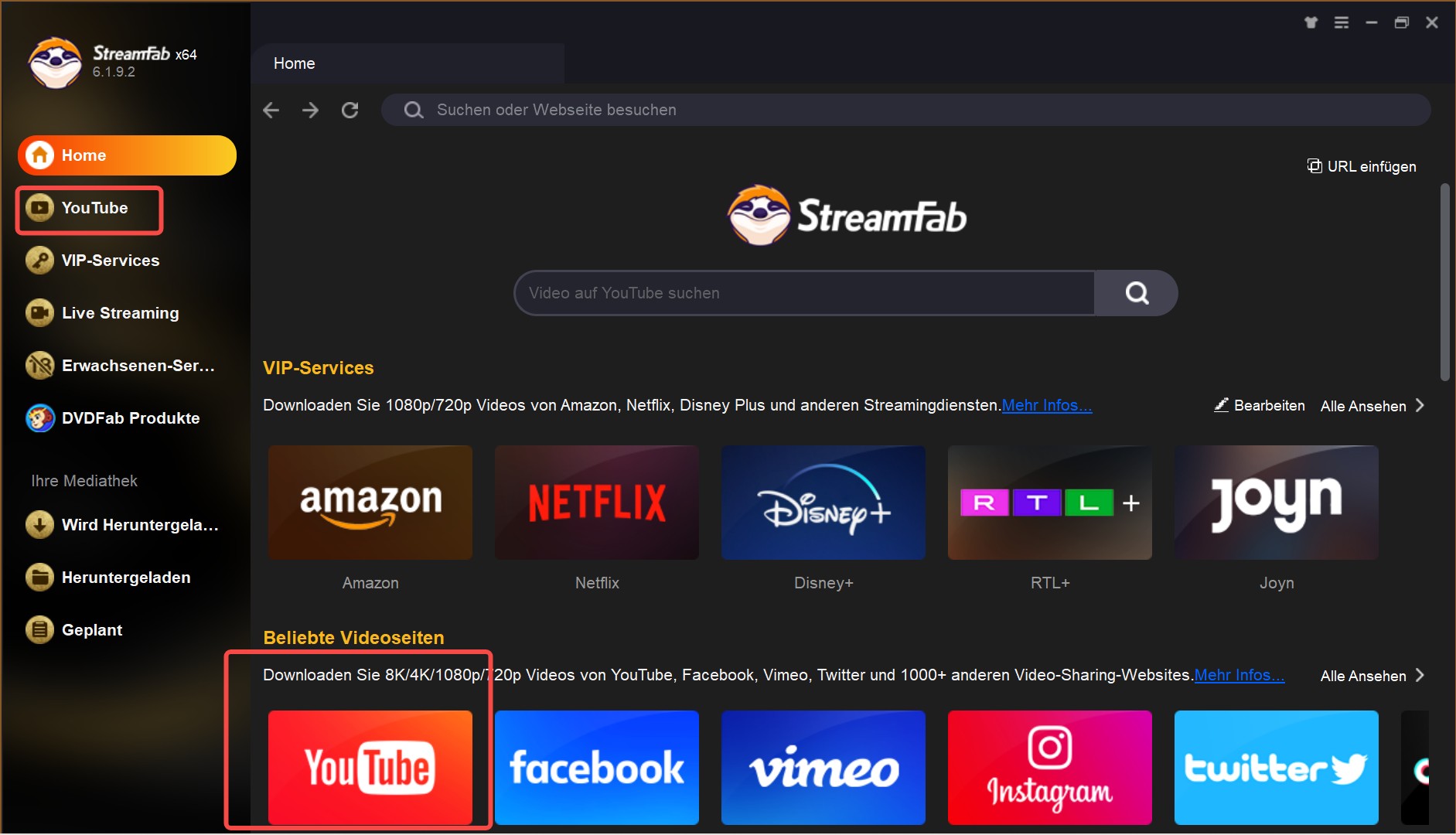The image size is (1456, 835).
Task: Open the YouTube video site tile
Action: (370, 768)
